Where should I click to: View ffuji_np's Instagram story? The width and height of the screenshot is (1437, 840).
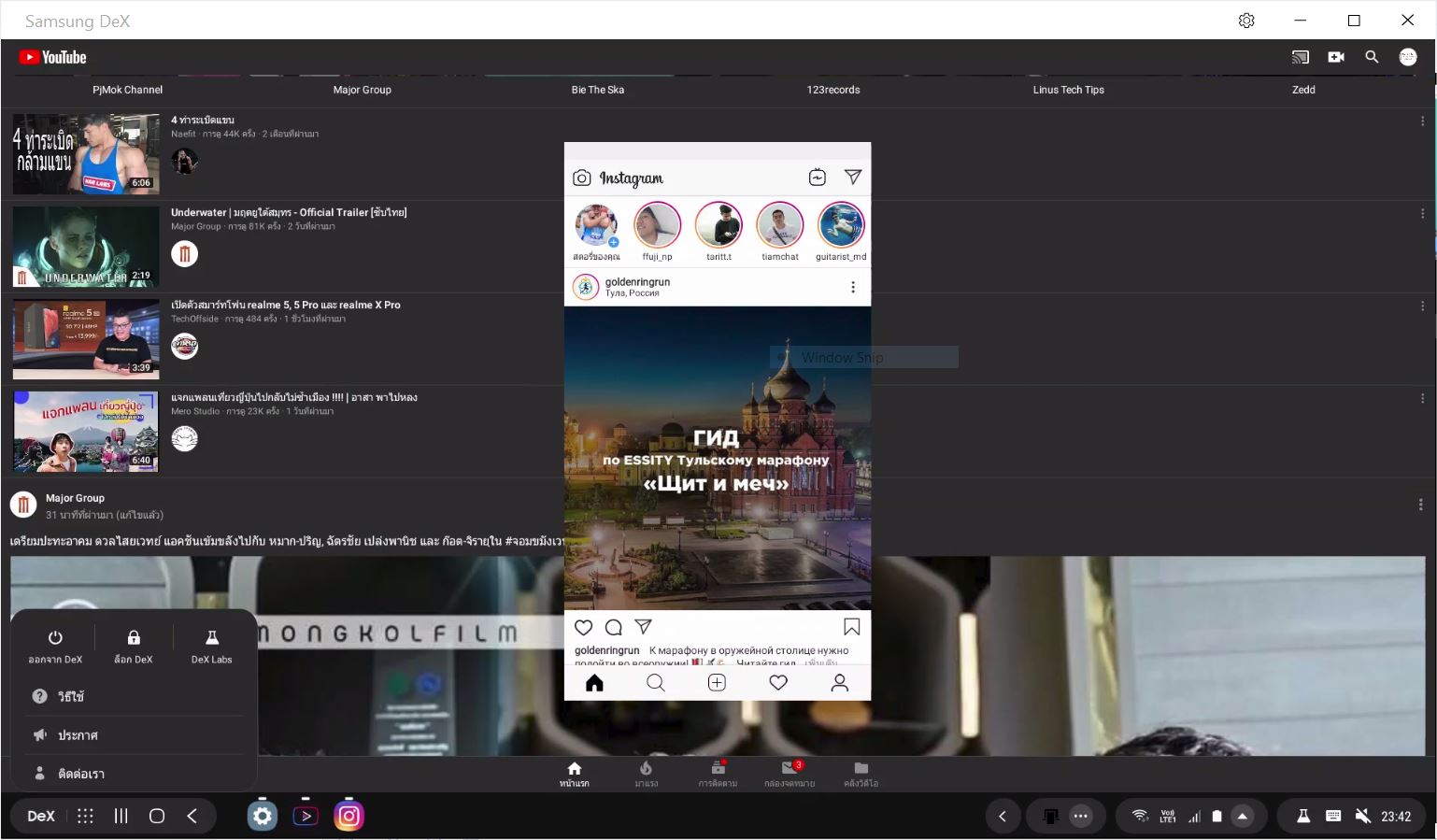coord(658,225)
